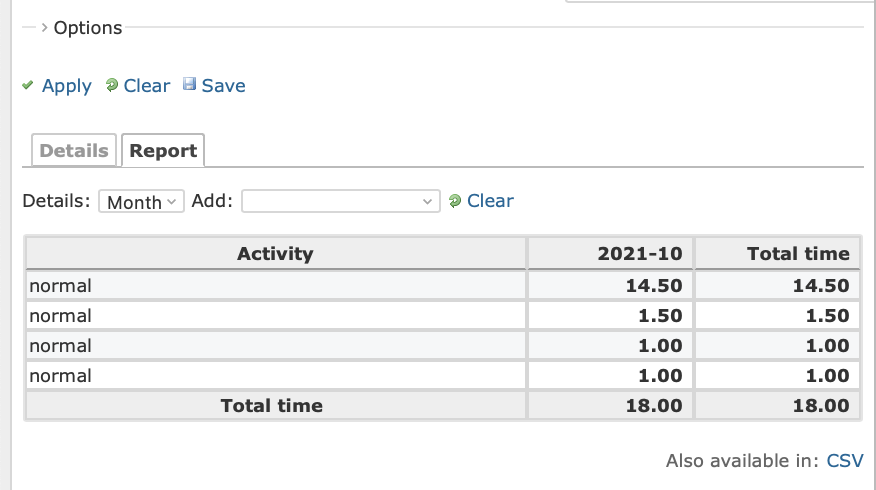Select the Clear link next to Apply
Screen dimensions: 876x490
[x=146, y=85]
